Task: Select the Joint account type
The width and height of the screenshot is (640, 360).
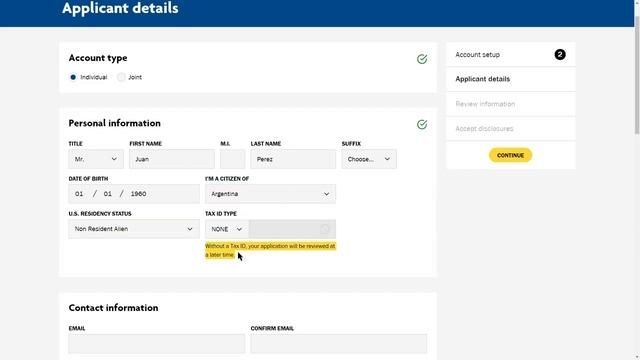Action: click(x=121, y=77)
